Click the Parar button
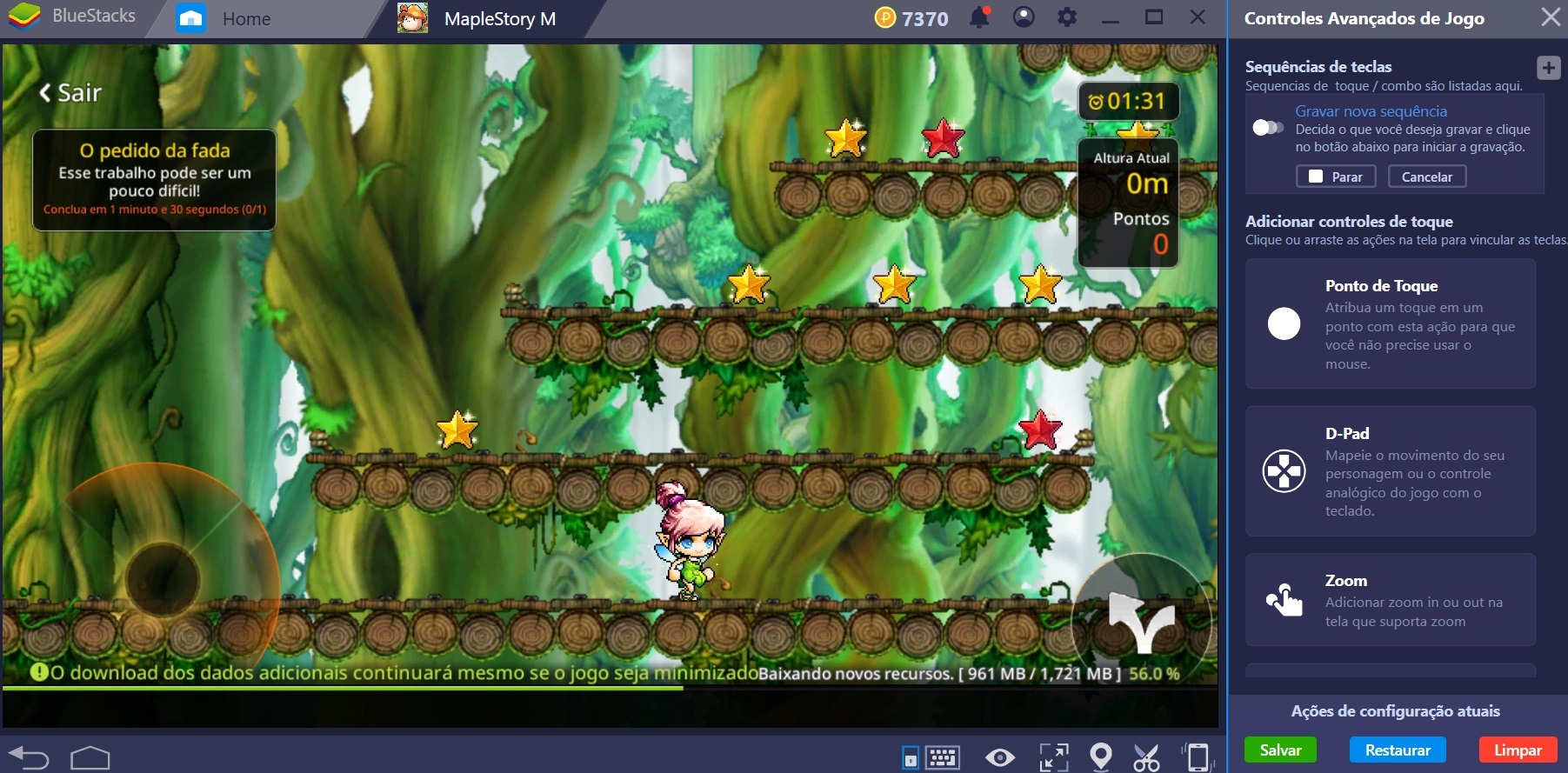1568x773 pixels. click(1336, 177)
